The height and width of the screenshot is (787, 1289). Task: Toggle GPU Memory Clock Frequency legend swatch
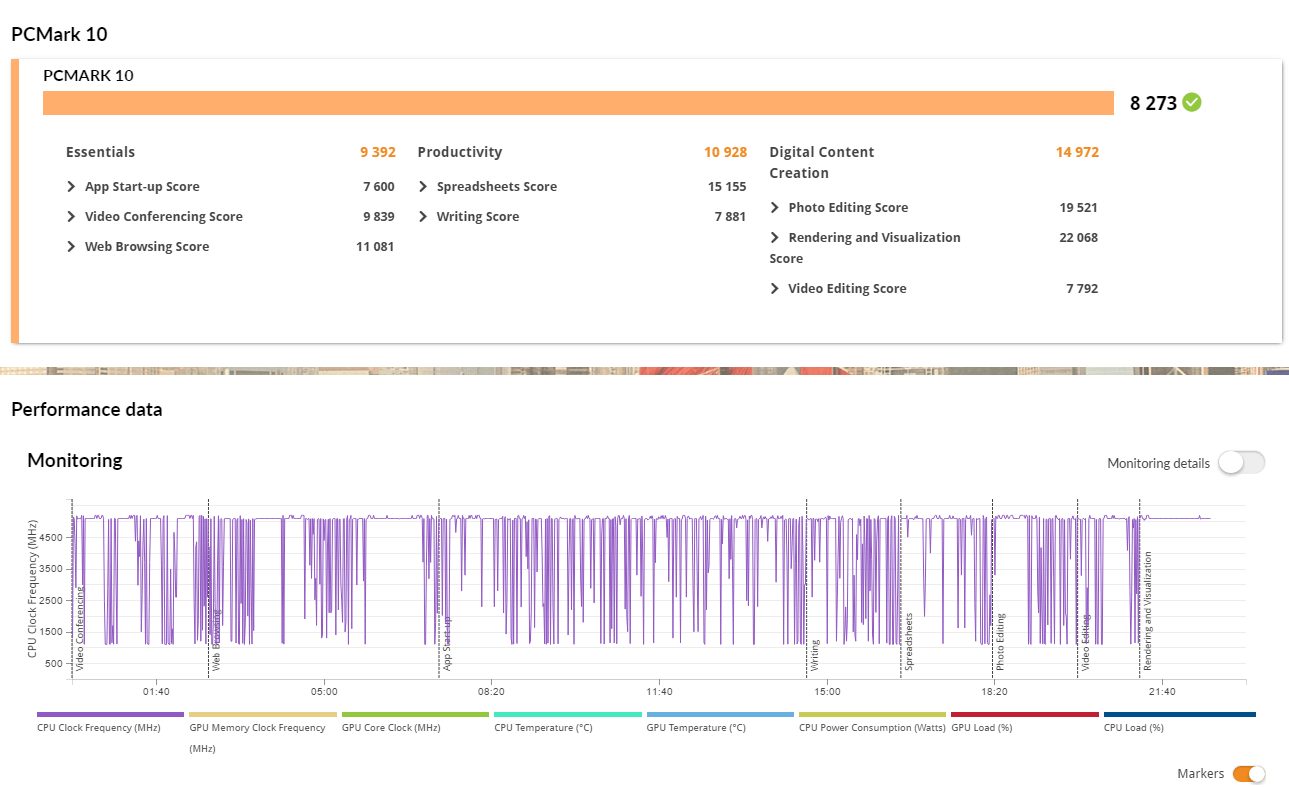263,715
